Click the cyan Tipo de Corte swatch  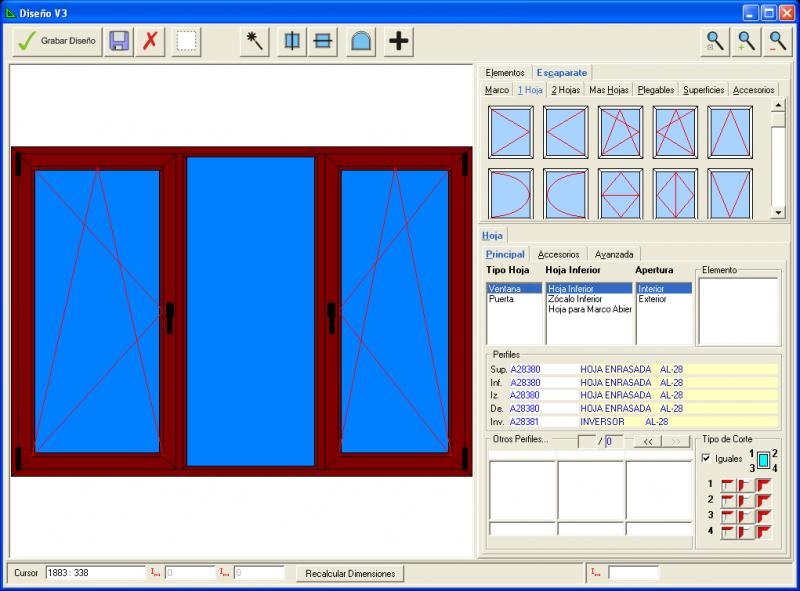point(763,460)
